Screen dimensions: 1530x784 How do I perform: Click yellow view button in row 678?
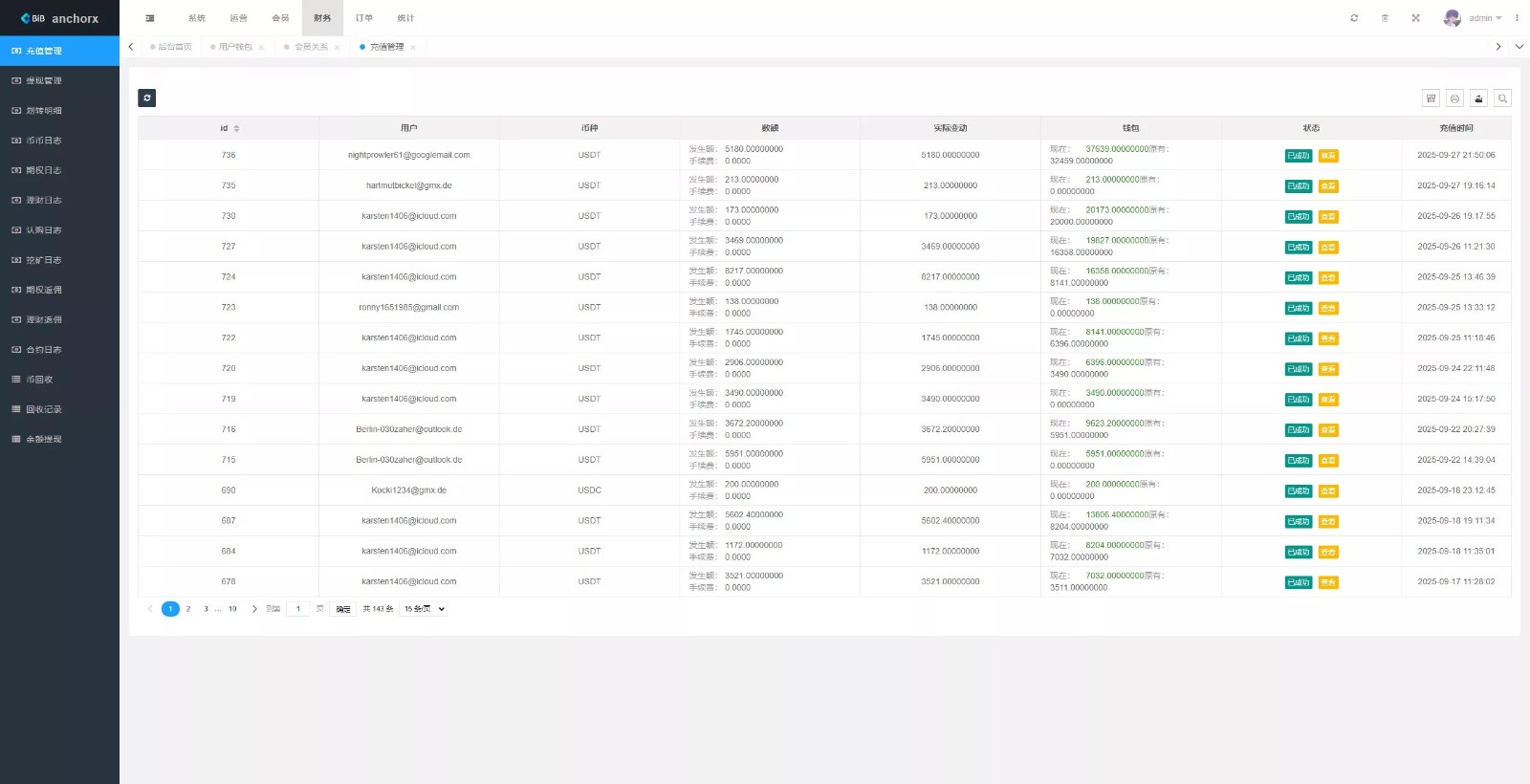[x=1328, y=582]
